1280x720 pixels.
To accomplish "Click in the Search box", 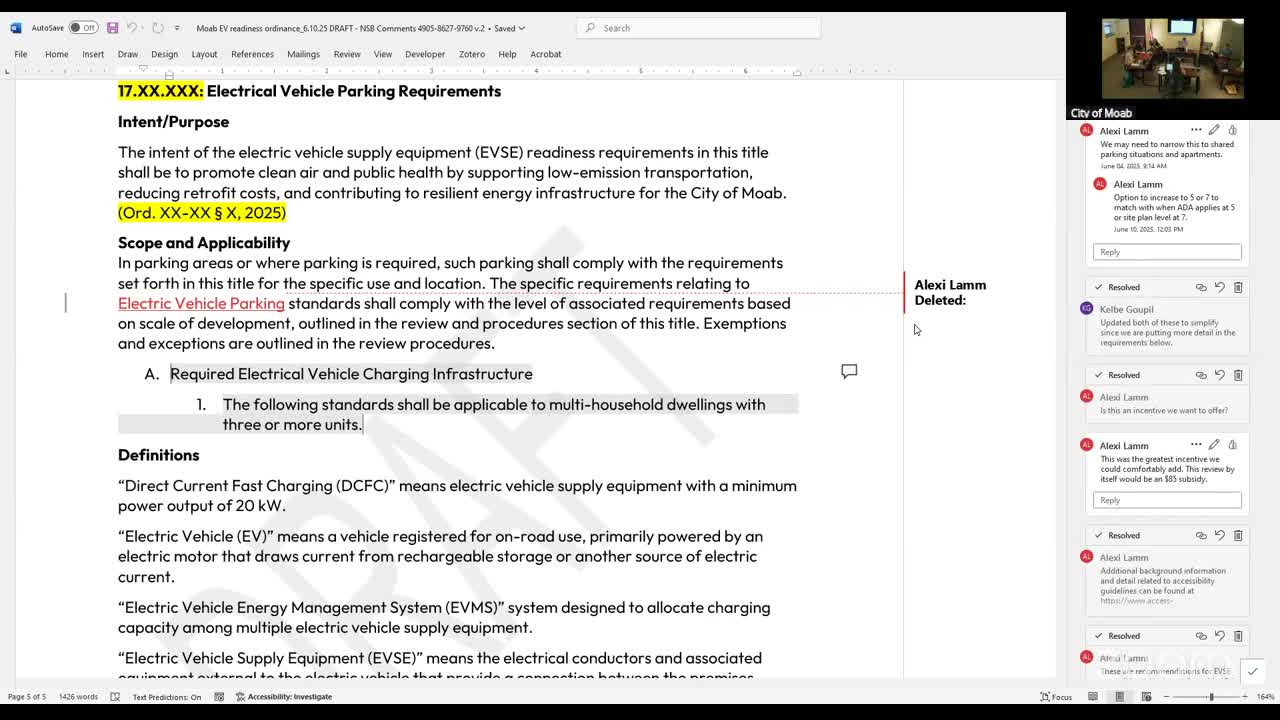I will tap(699, 28).
